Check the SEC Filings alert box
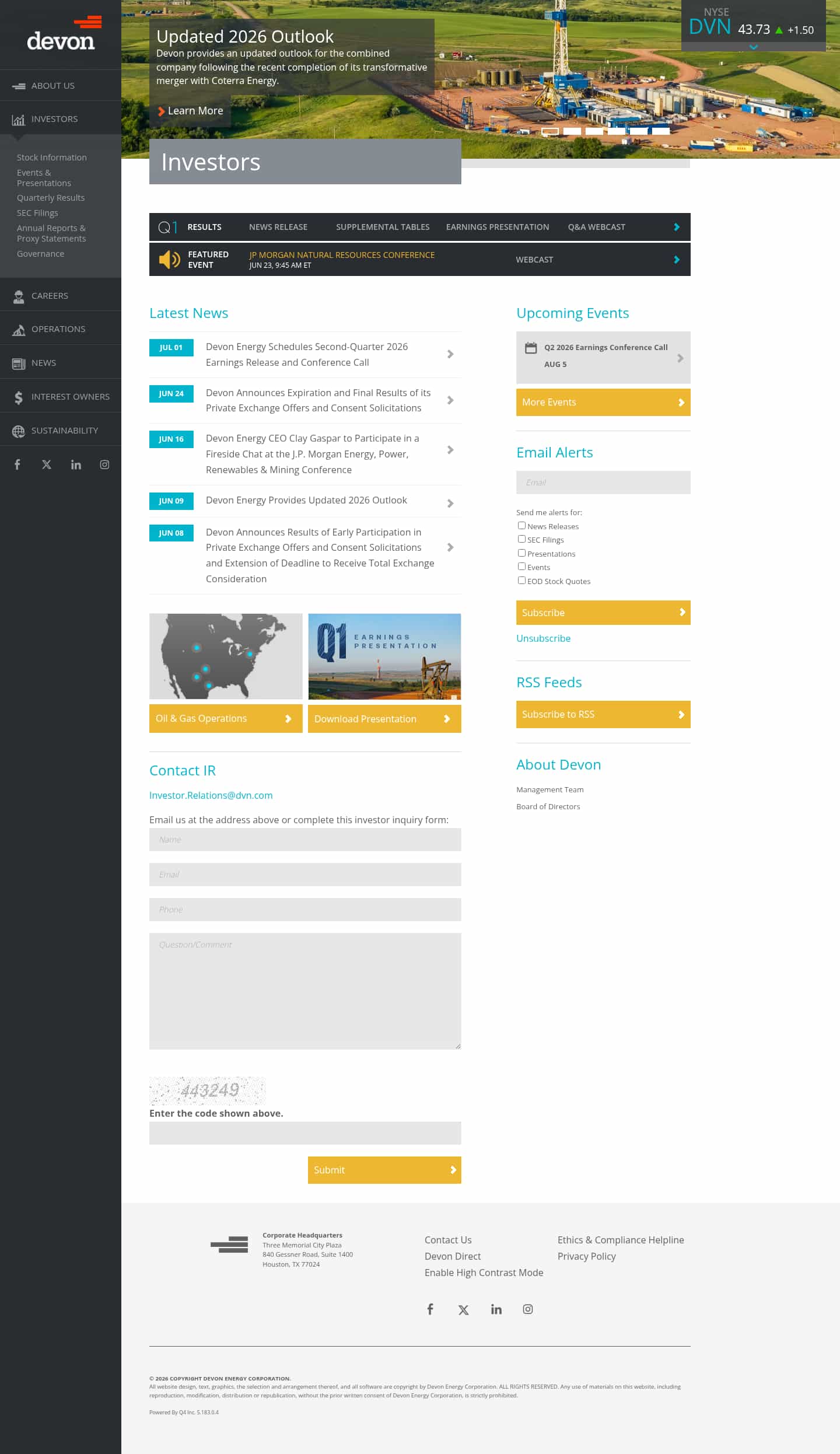This screenshot has width=840, height=1454. 521,539
